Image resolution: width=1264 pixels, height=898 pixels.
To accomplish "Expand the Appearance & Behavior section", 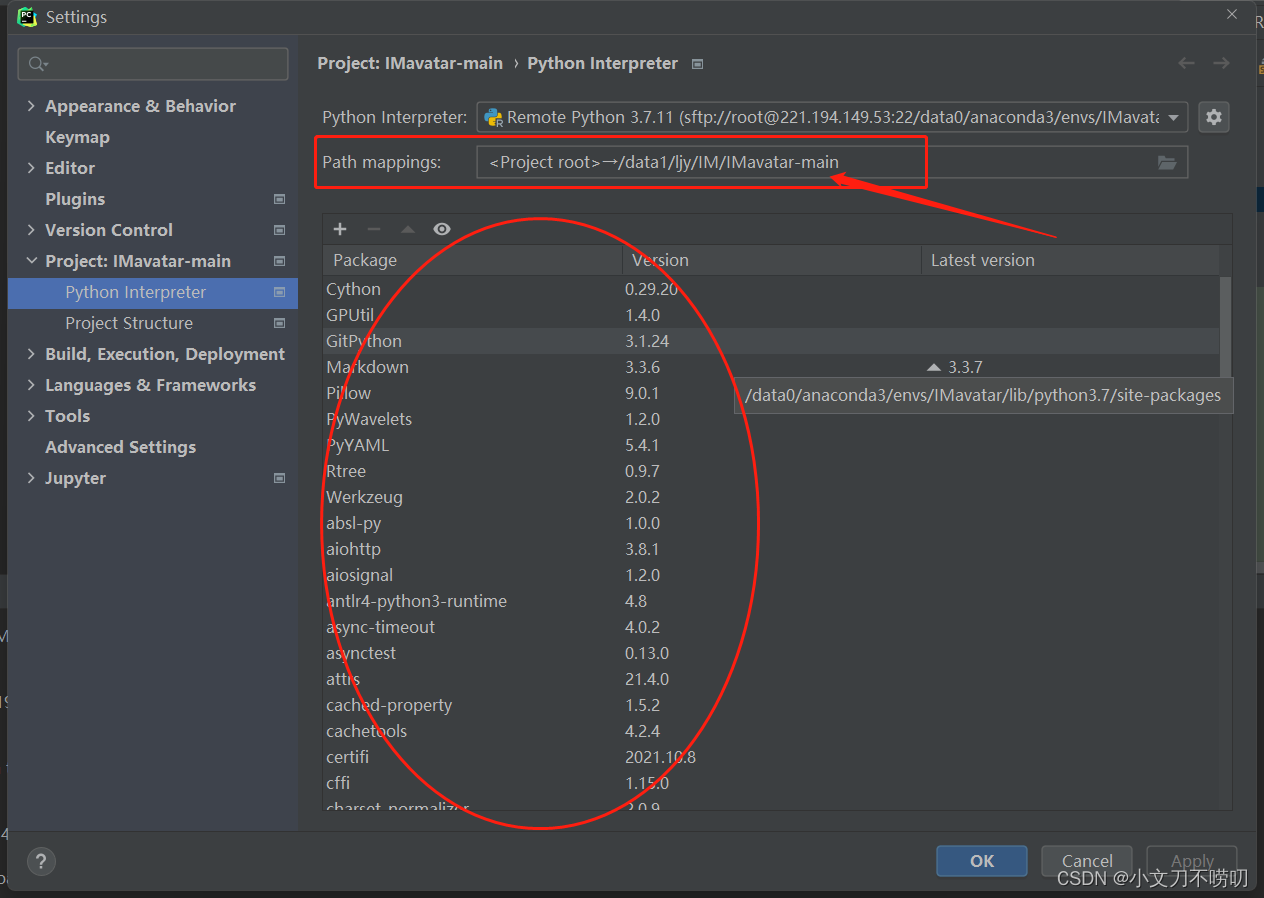I will tap(31, 106).
